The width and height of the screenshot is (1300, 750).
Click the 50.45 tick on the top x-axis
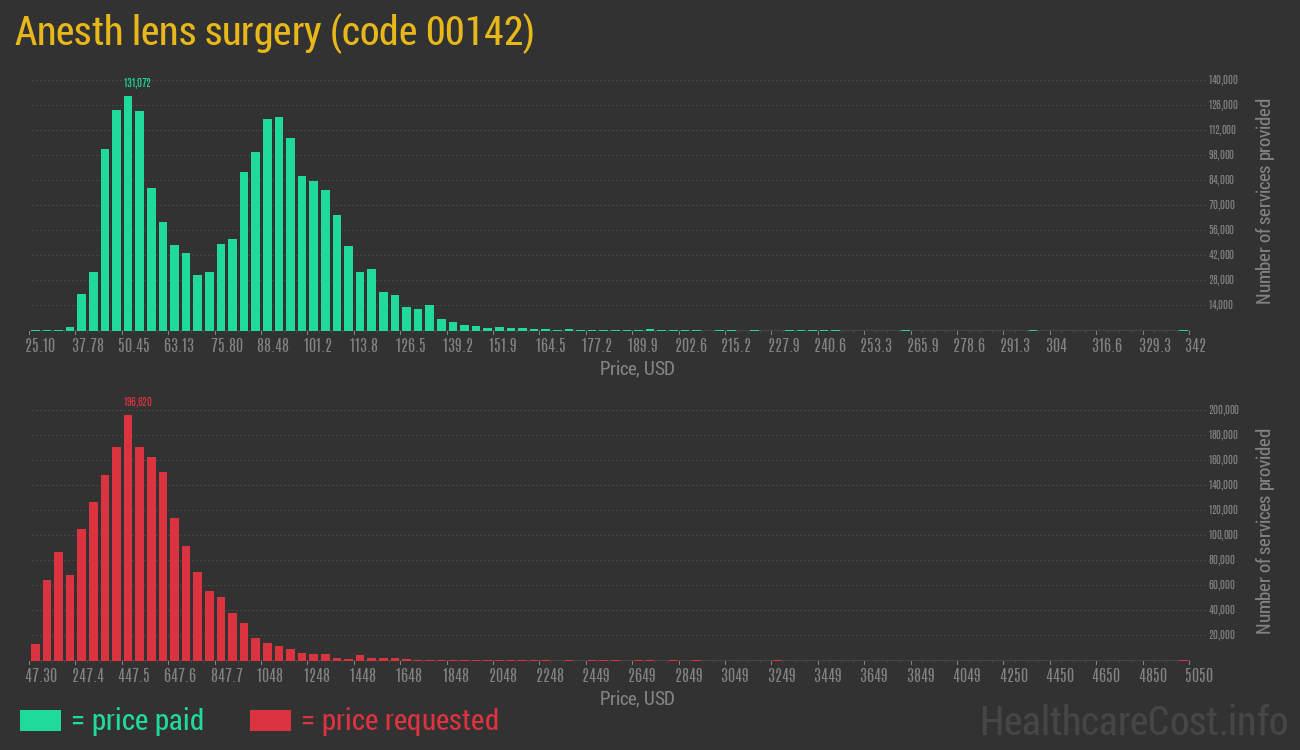pos(133,346)
